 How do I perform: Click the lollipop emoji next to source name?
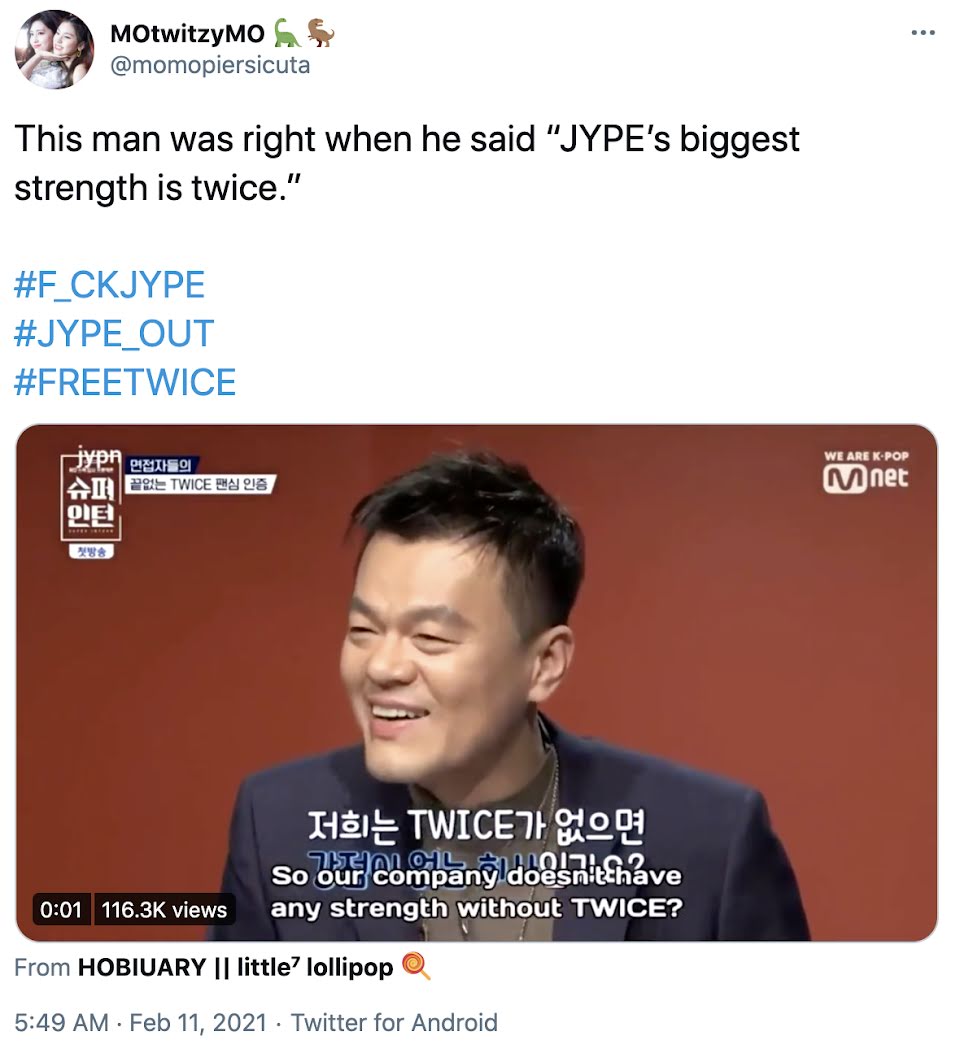pyautogui.click(x=416, y=967)
